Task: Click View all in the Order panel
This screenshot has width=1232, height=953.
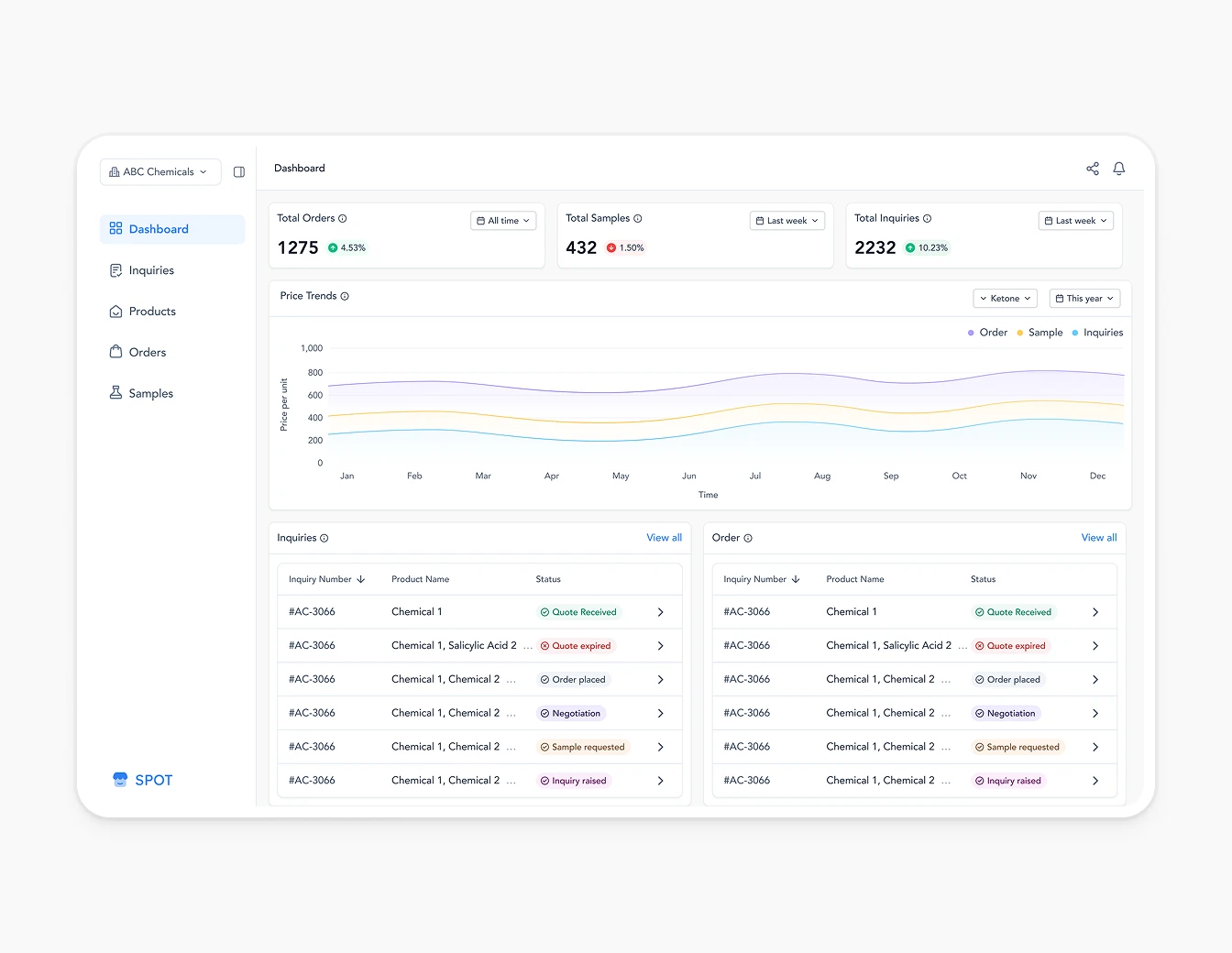Action: coord(1098,537)
